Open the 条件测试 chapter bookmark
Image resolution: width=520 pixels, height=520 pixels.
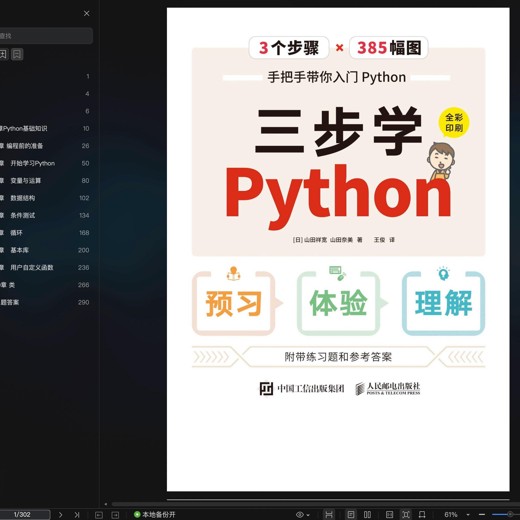45,215
